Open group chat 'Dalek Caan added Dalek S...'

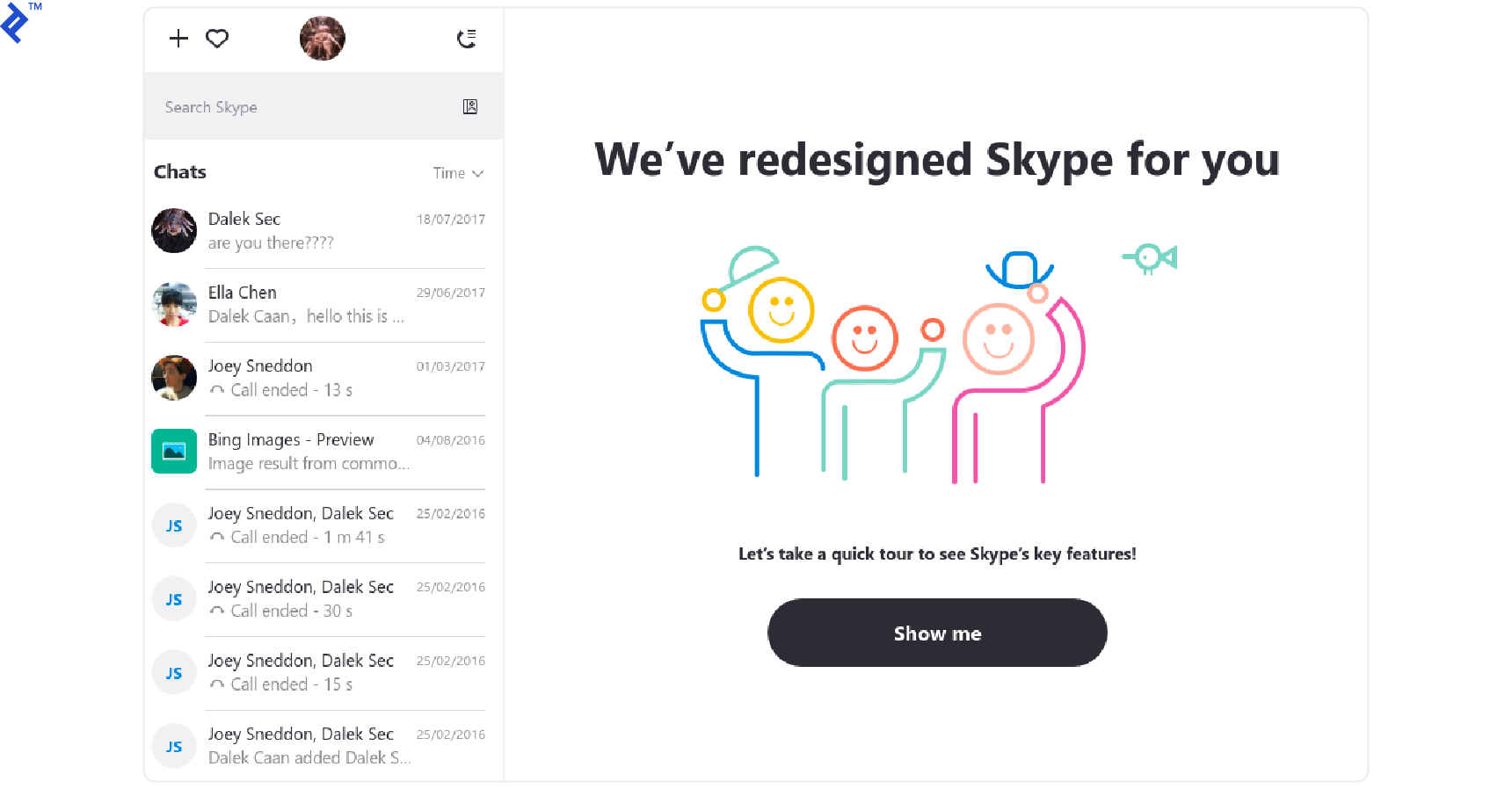click(319, 746)
